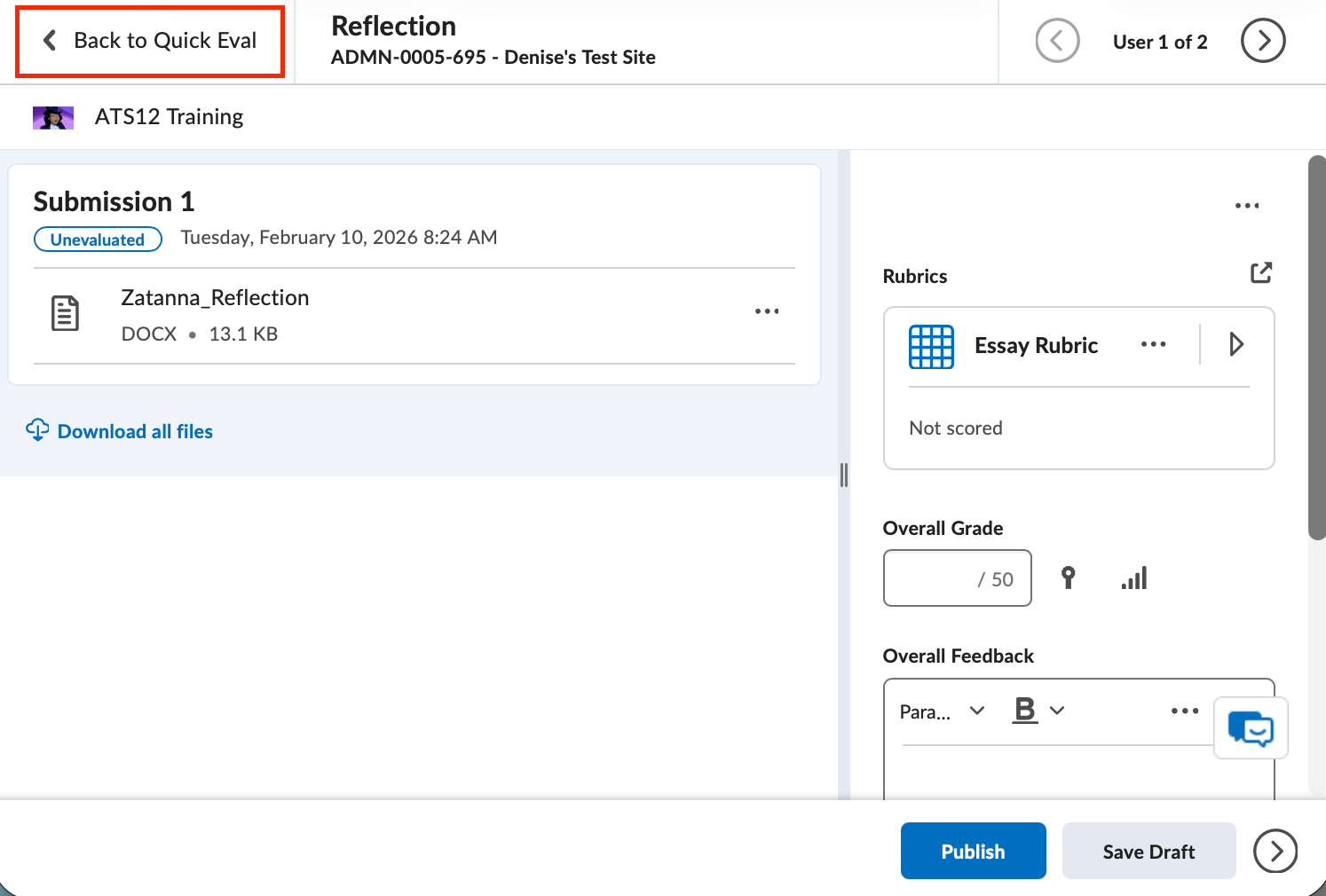
Task: Save Draft of the evaluation
Action: (x=1148, y=851)
